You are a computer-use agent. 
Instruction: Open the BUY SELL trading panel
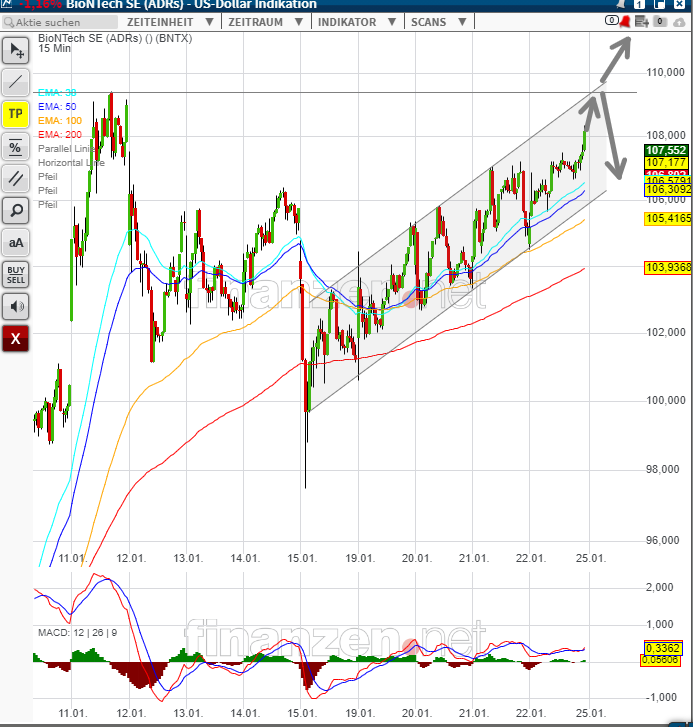coord(16,274)
